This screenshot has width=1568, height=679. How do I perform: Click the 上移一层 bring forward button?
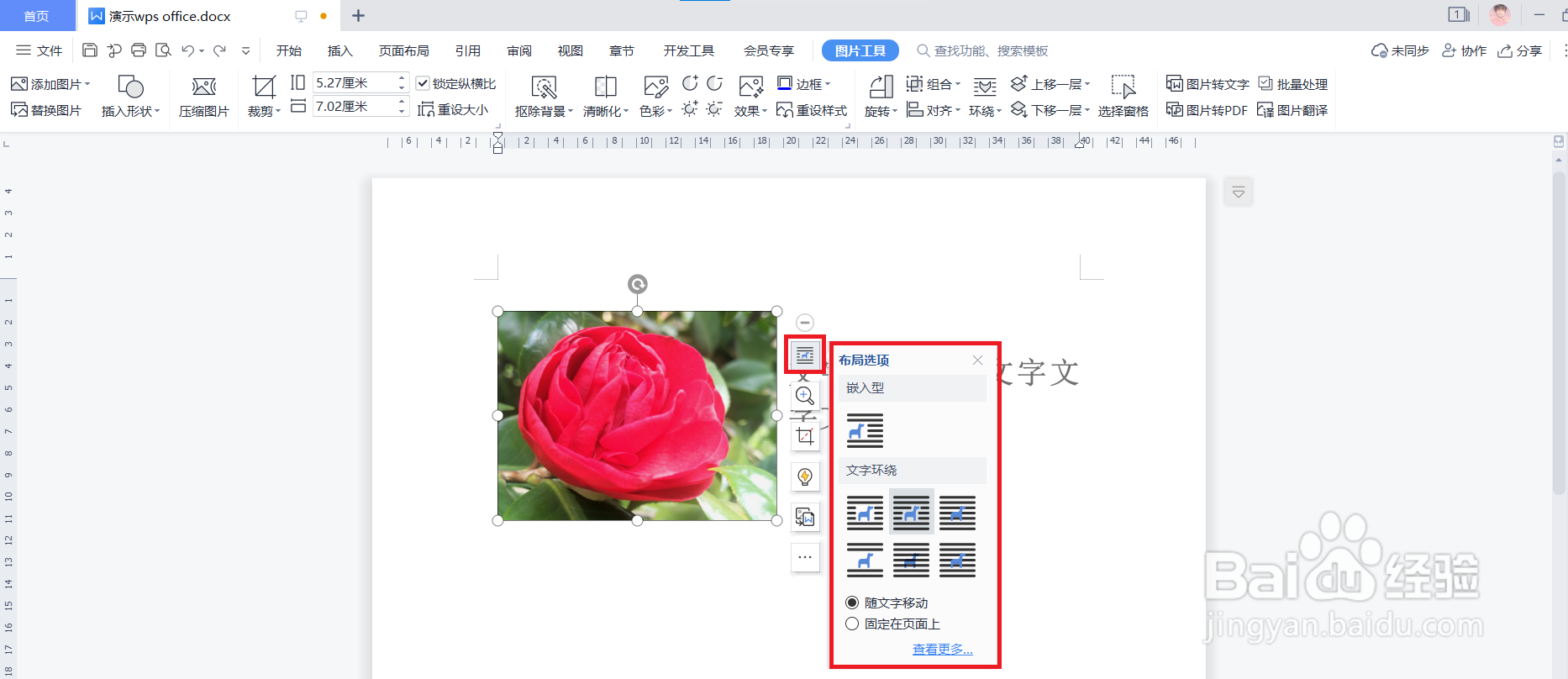[x=1050, y=84]
